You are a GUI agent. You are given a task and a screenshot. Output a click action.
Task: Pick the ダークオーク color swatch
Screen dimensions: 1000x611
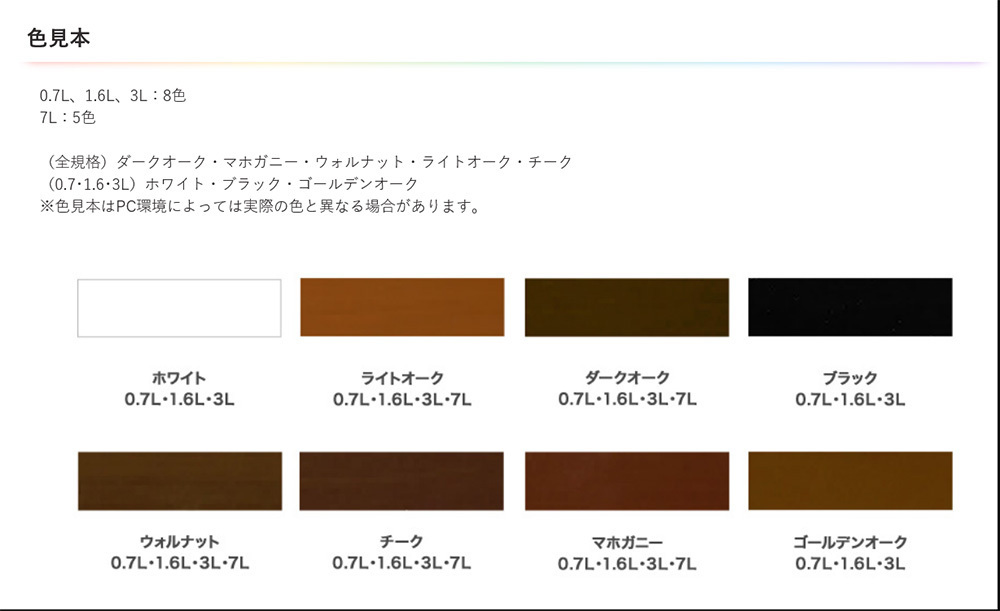click(626, 307)
